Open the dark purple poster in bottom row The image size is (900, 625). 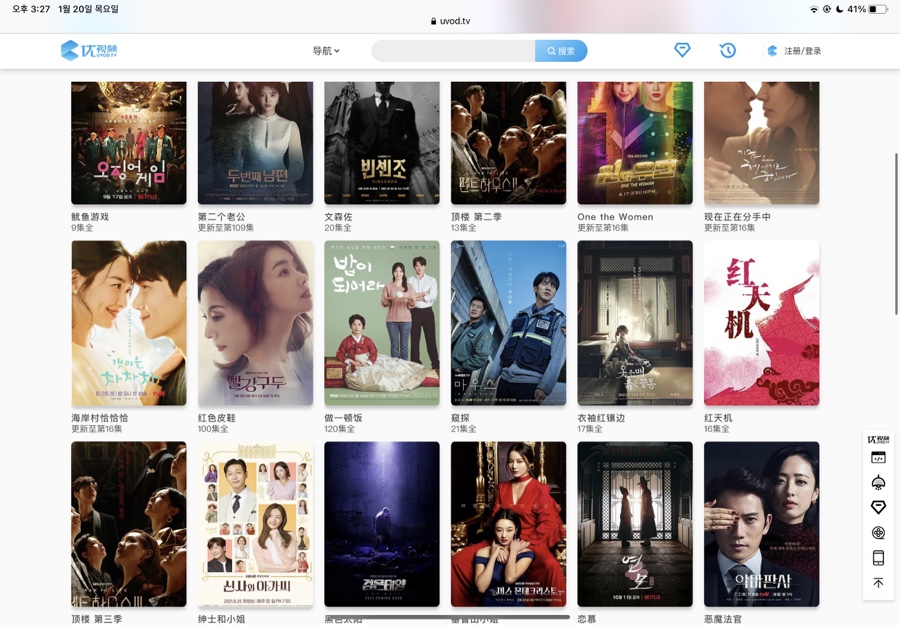click(382, 524)
